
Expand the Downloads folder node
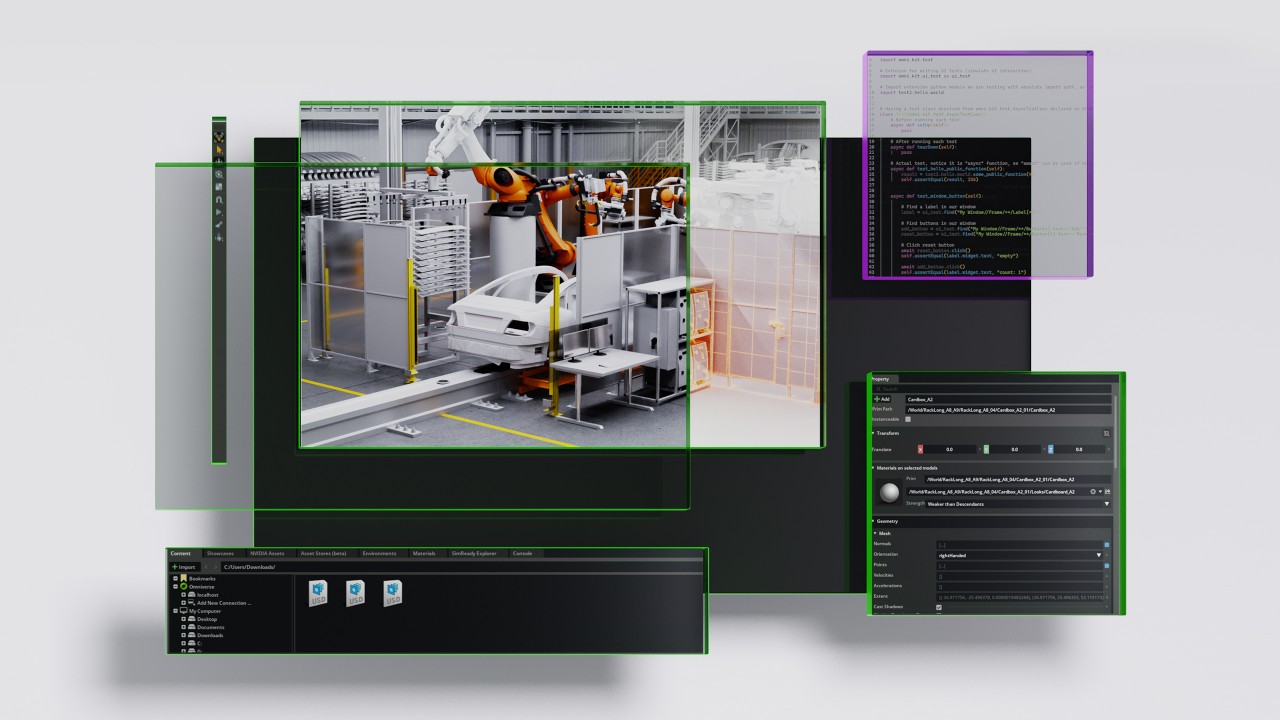(184, 635)
